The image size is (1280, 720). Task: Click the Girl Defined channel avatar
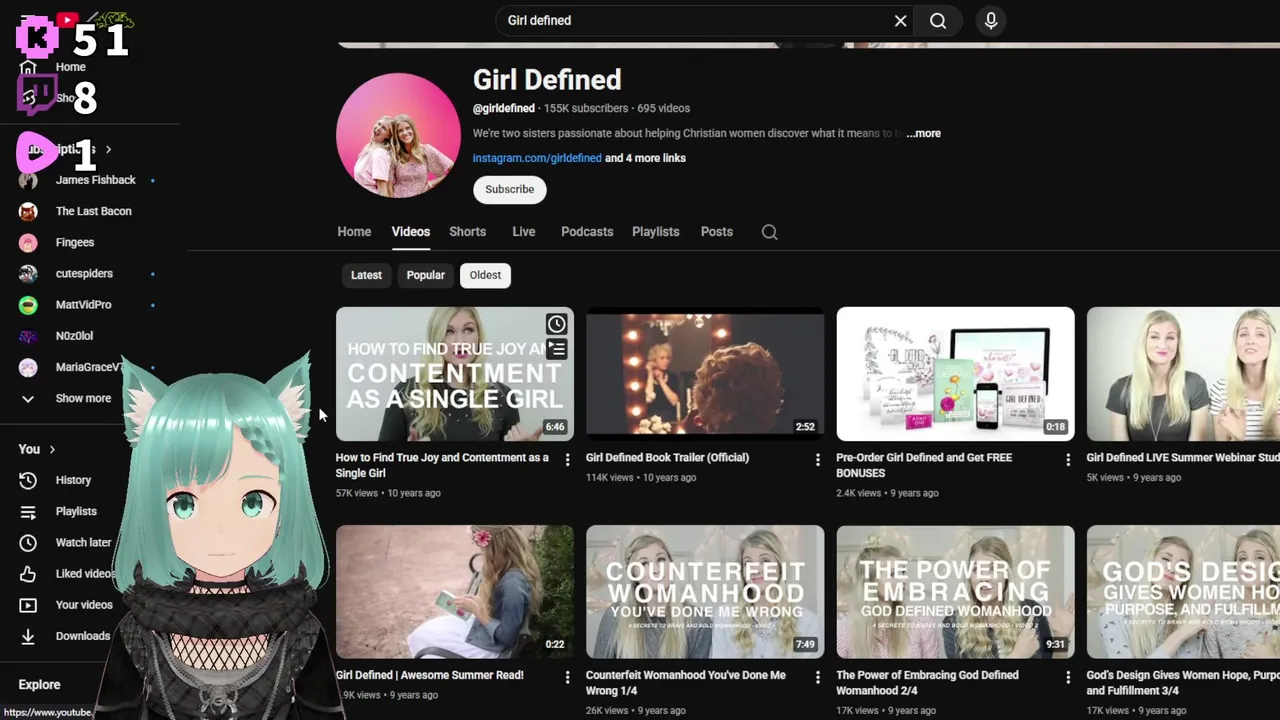click(398, 135)
